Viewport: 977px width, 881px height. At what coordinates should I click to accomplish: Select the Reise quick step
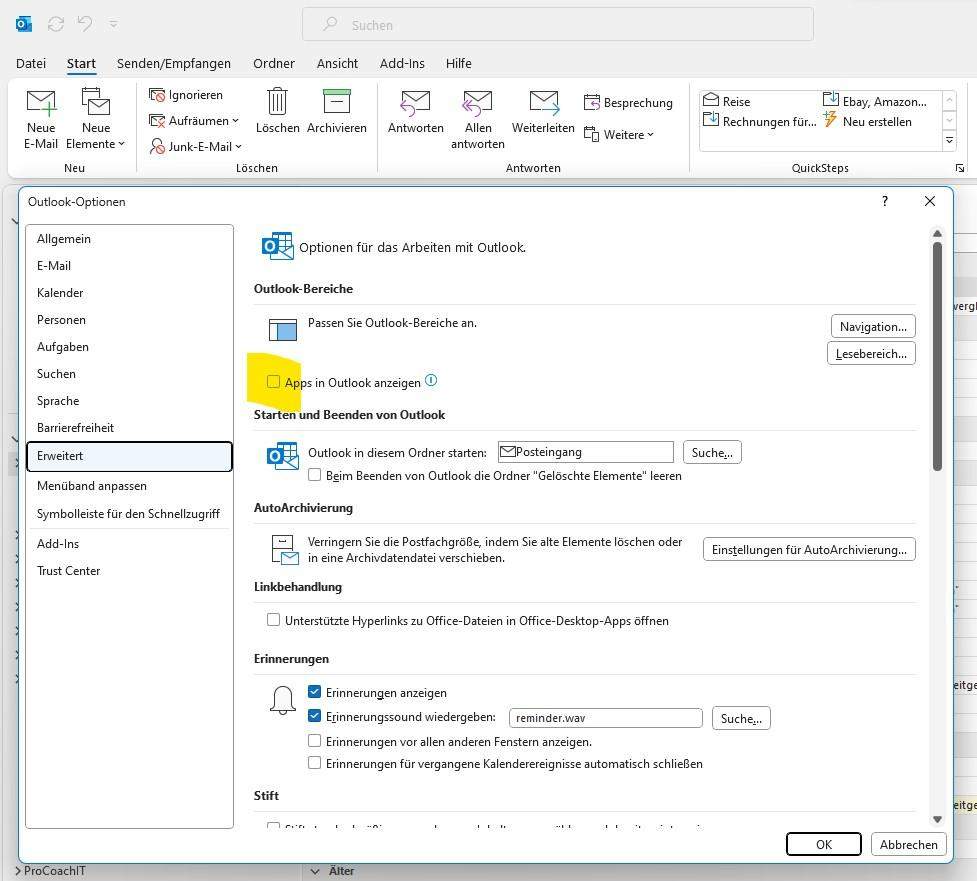(x=727, y=101)
